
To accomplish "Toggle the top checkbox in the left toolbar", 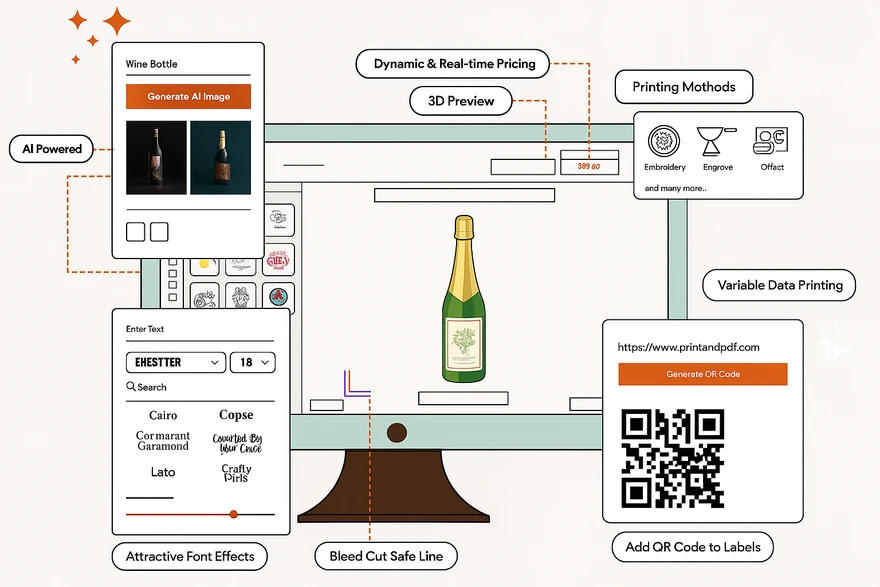I will coord(172,262).
